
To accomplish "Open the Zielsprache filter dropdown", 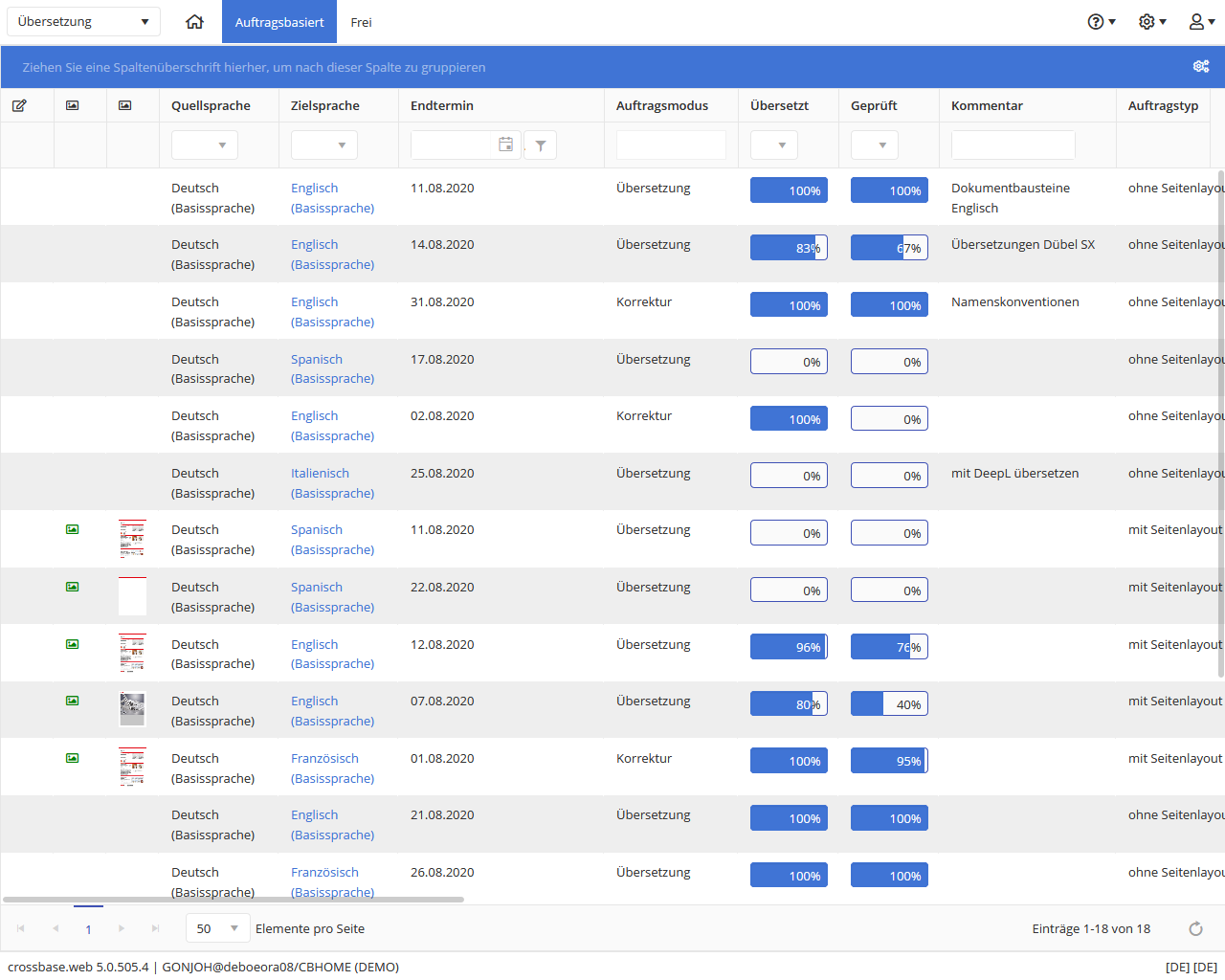I will [x=324, y=145].
